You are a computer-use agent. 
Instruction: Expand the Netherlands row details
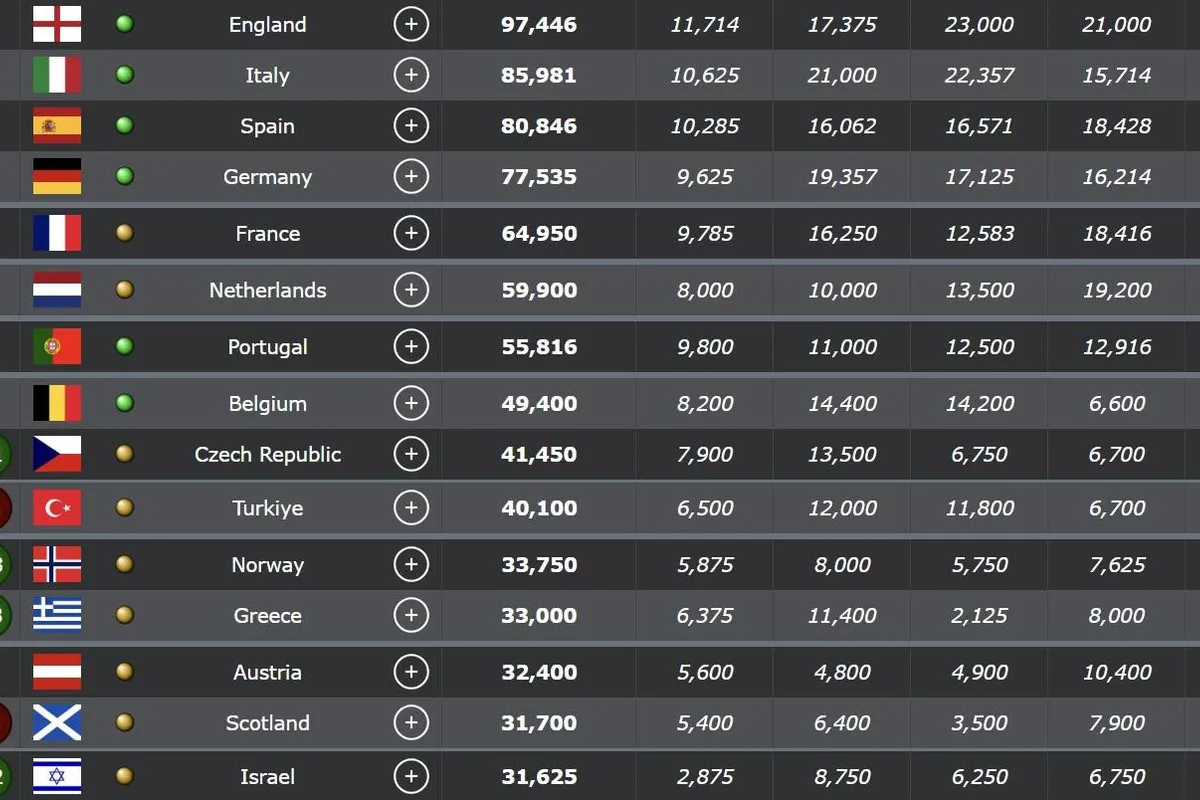coord(411,289)
